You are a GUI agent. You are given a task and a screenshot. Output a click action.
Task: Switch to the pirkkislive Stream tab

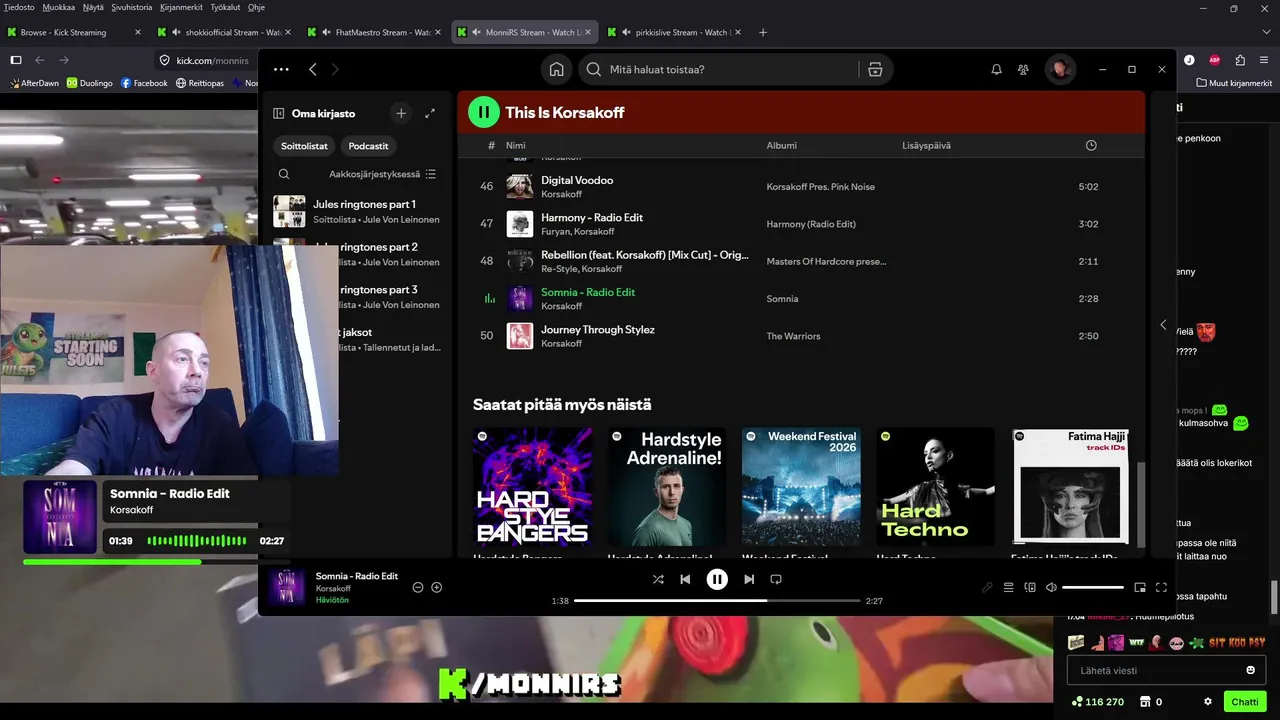click(x=675, y=32)
